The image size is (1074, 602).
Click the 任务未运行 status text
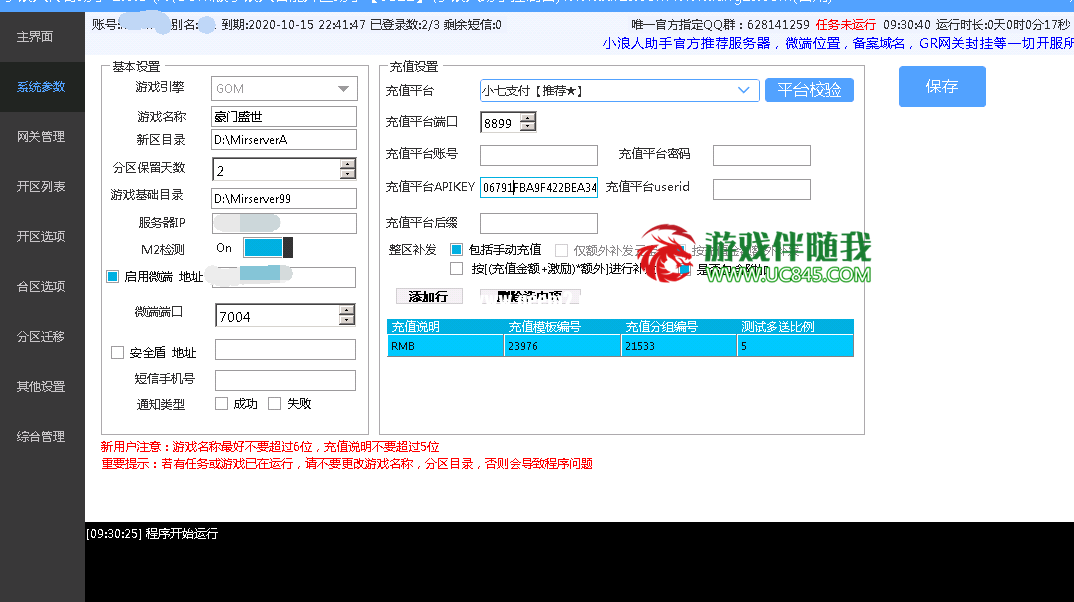pos(845,25)
